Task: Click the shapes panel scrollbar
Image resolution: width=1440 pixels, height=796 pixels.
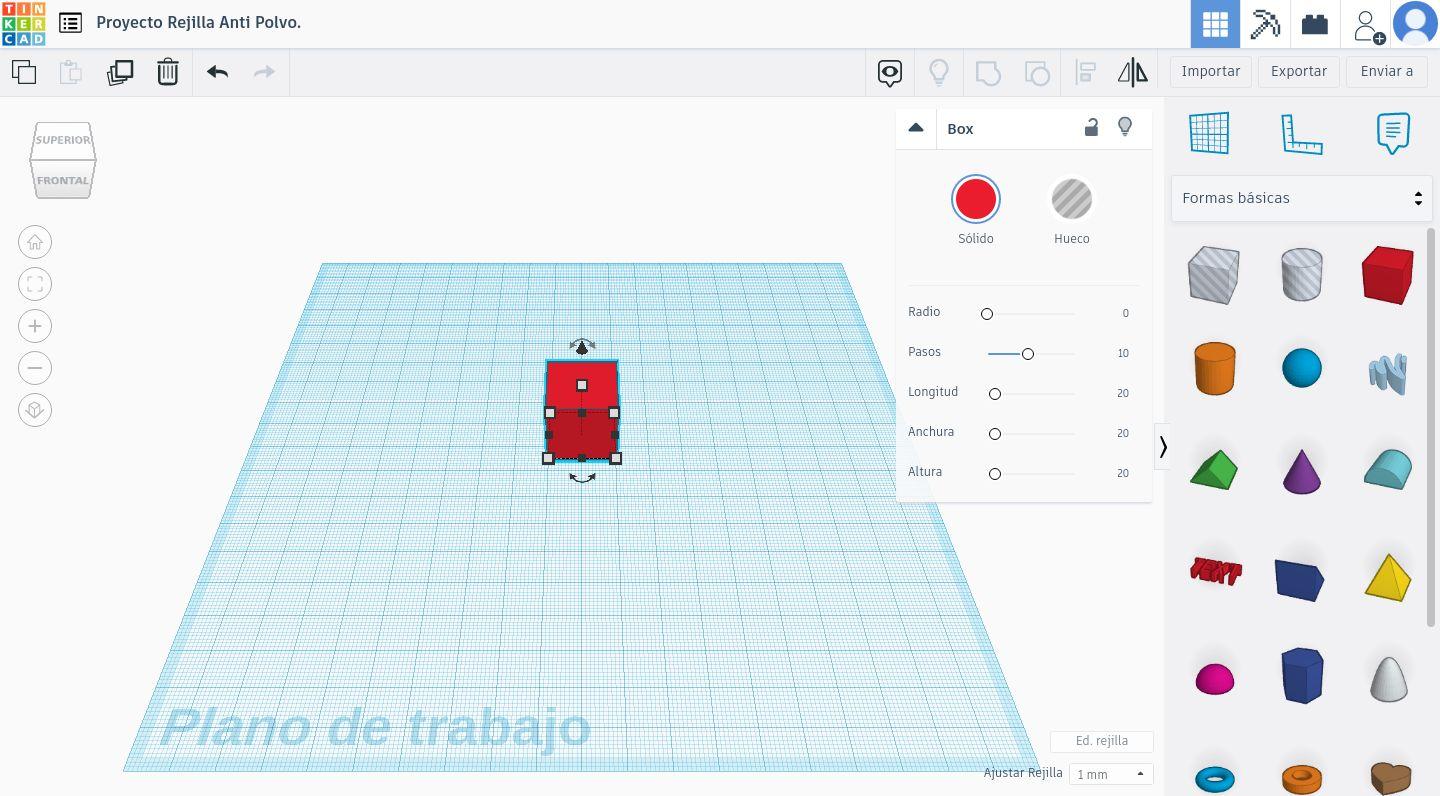Action: [x=1432, y=428]
